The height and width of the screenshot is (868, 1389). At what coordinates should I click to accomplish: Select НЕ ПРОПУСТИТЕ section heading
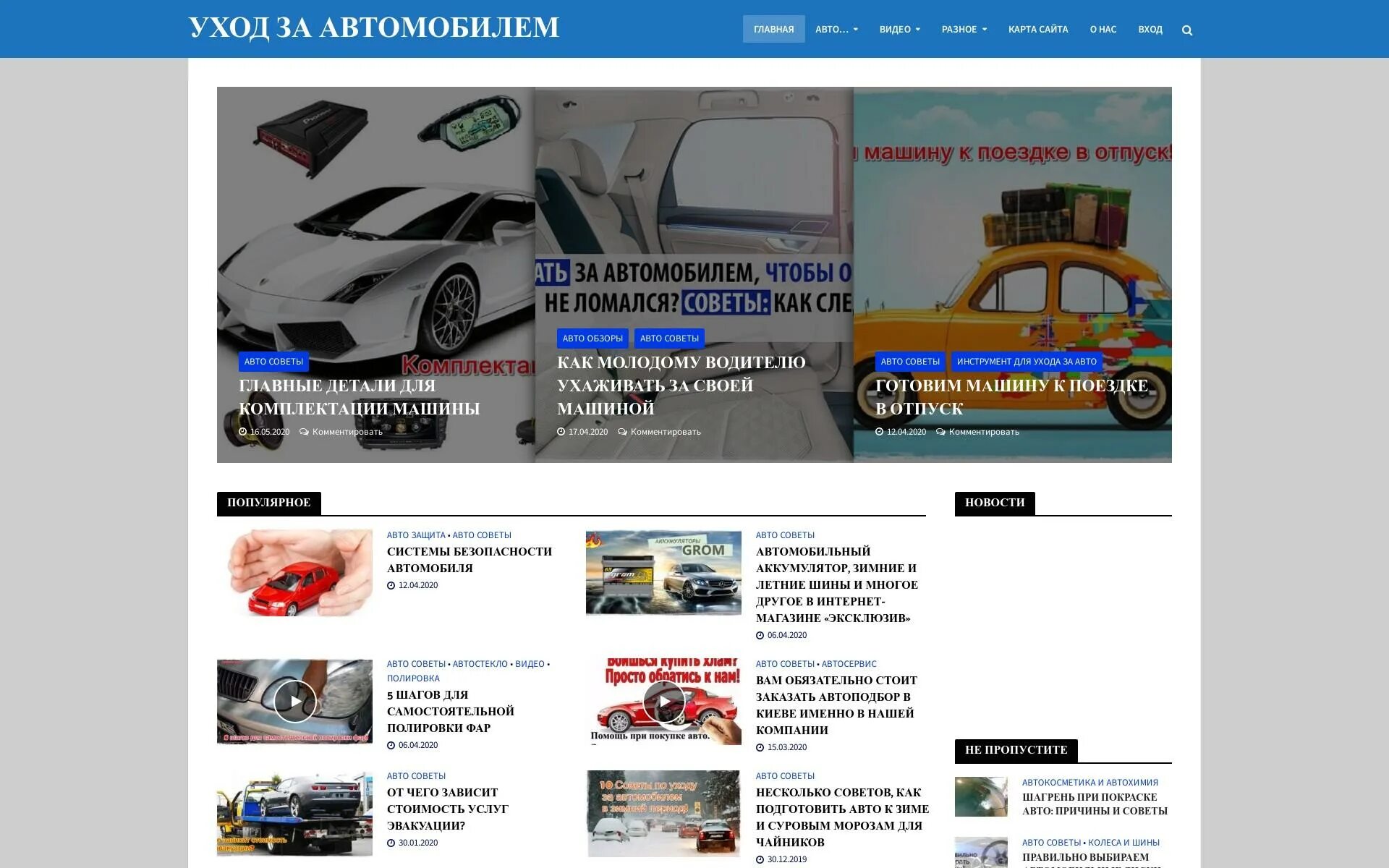(1016, 750)
